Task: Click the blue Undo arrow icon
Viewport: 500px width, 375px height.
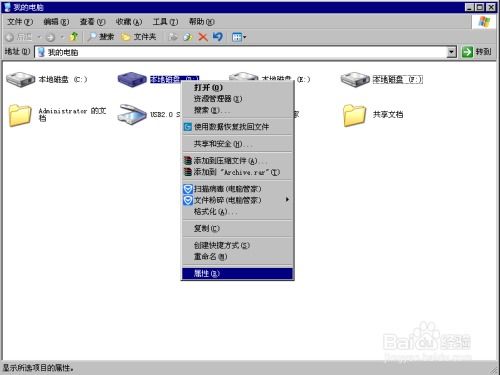Action: coord(218,37)
